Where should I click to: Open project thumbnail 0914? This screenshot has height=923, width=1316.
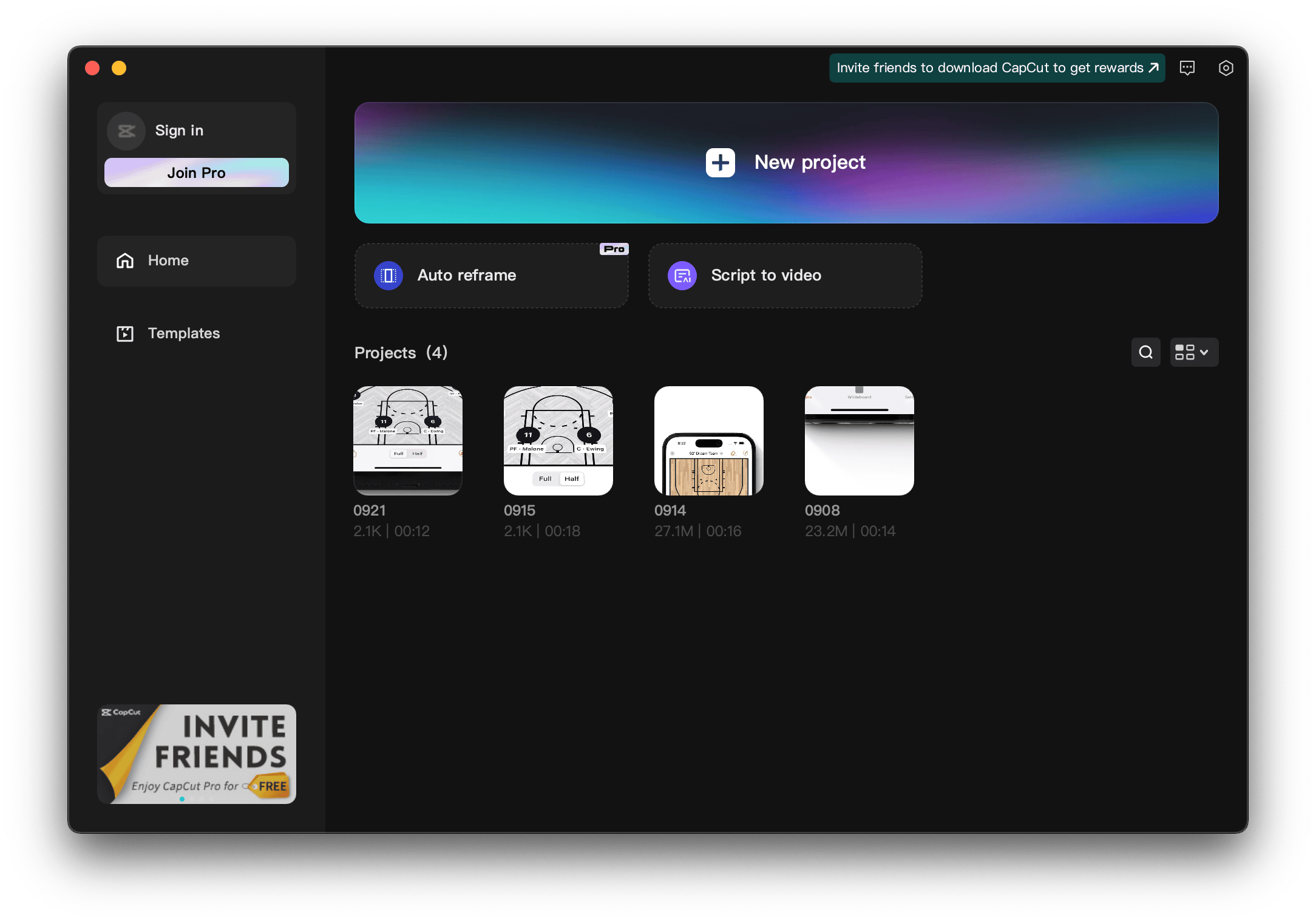(710, 440)
